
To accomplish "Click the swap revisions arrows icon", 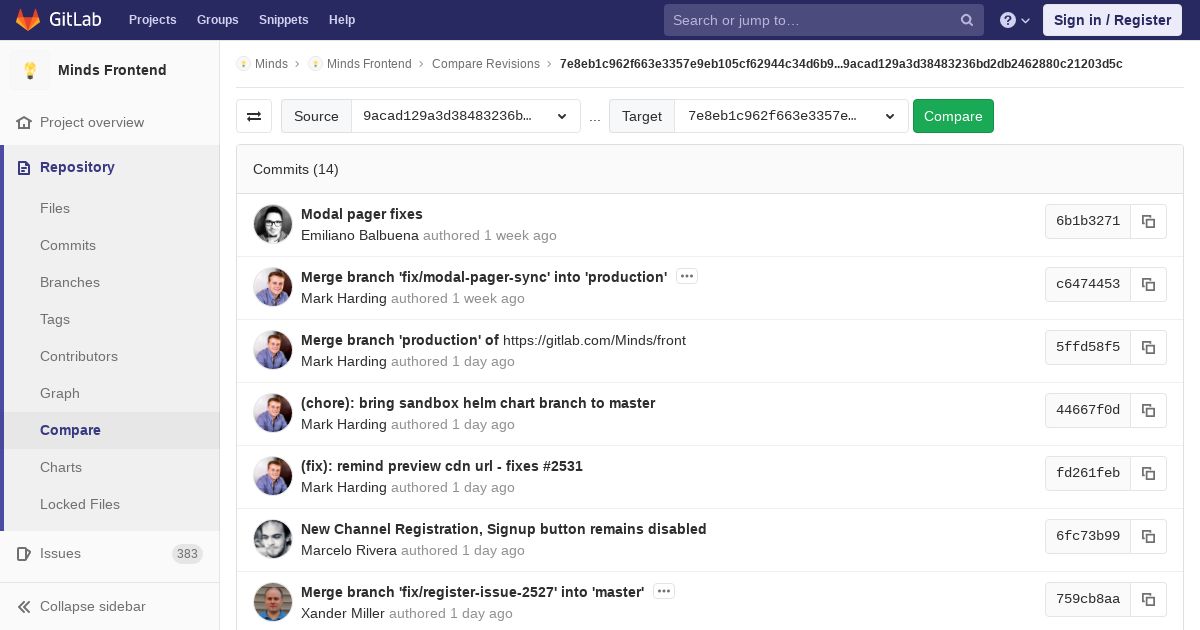I will coord(254,116).
